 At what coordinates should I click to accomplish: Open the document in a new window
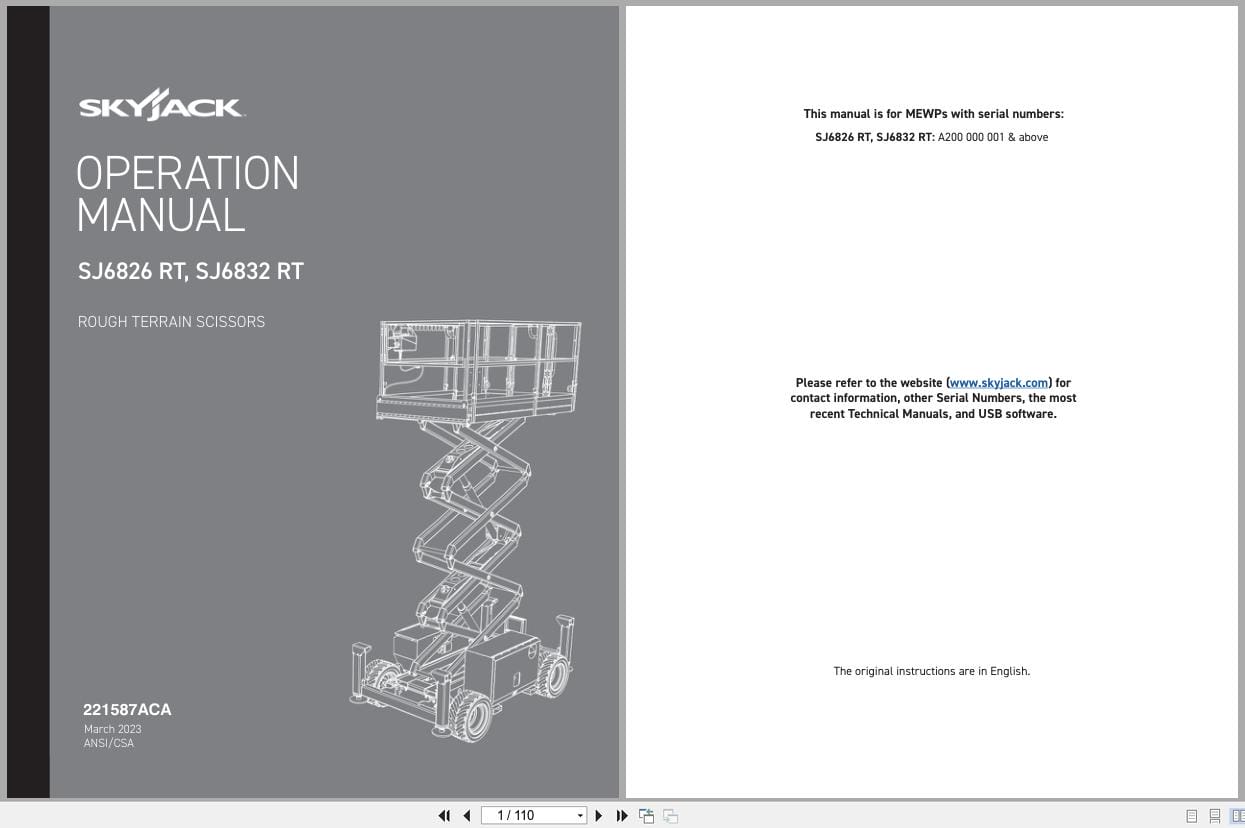tap(646, 816)
